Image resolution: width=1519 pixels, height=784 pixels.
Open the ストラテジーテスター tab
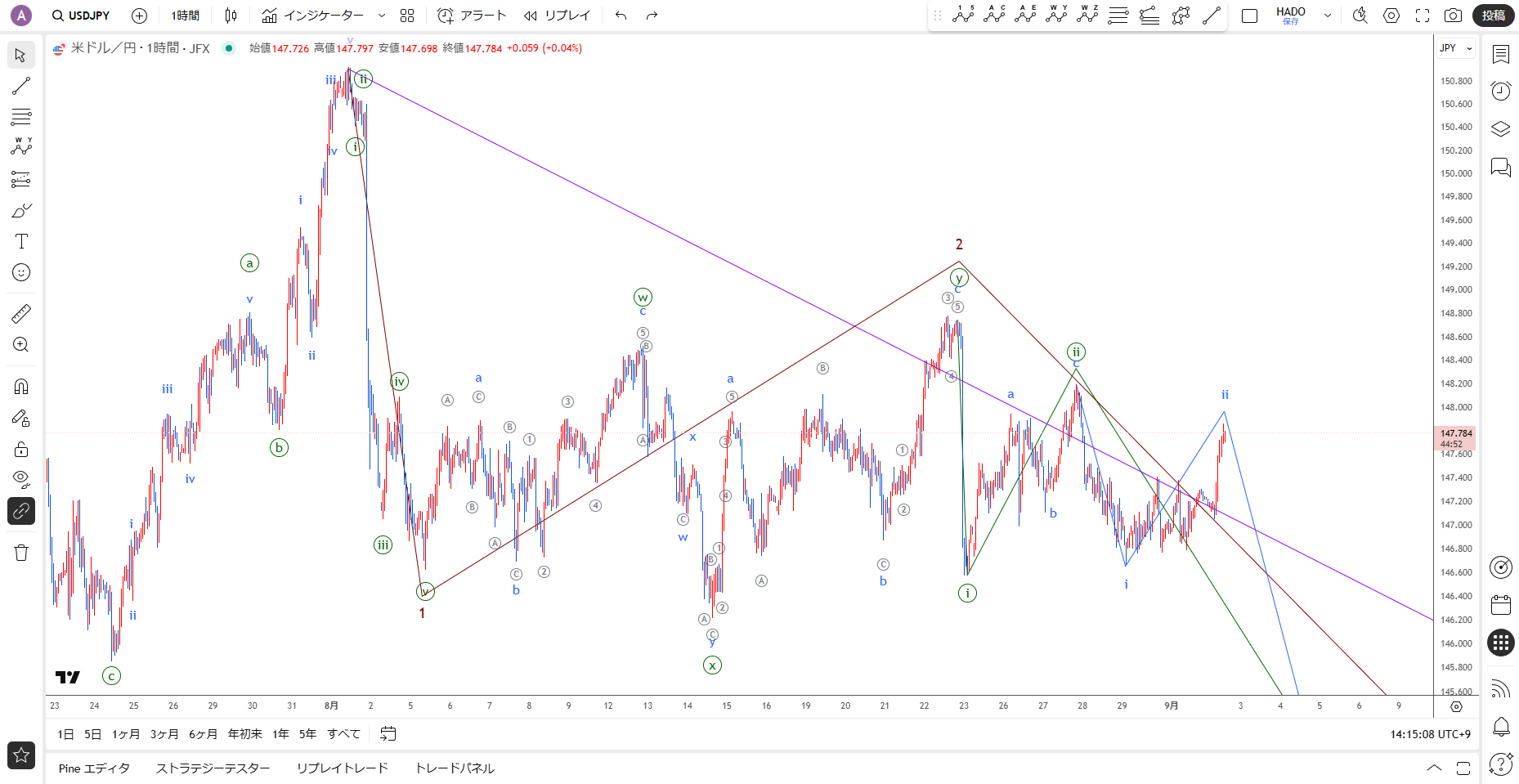tap(213, 768)
